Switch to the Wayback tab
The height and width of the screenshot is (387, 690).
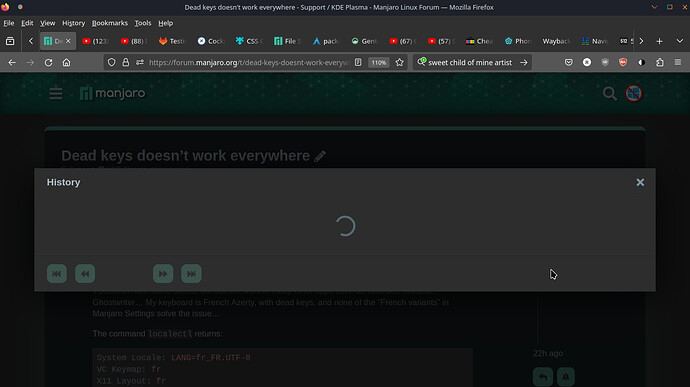pyautogui.click(x=556, y=41)
